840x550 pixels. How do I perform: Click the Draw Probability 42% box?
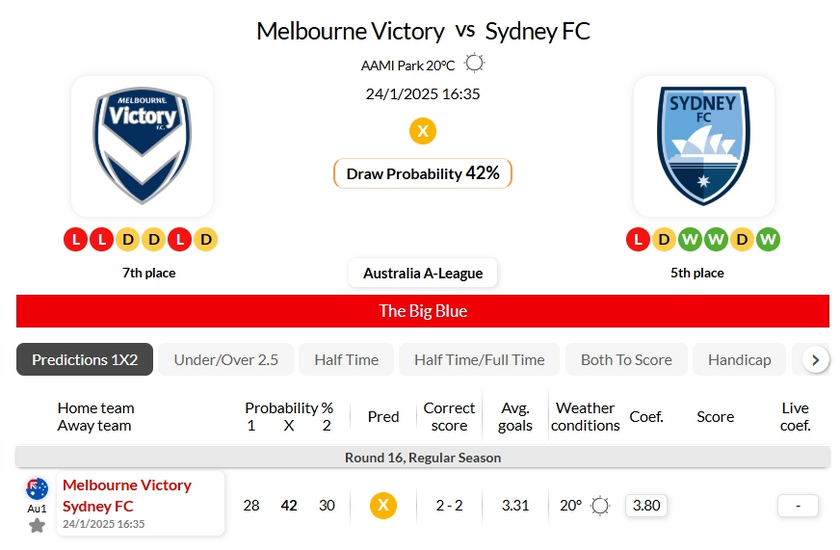423,173
